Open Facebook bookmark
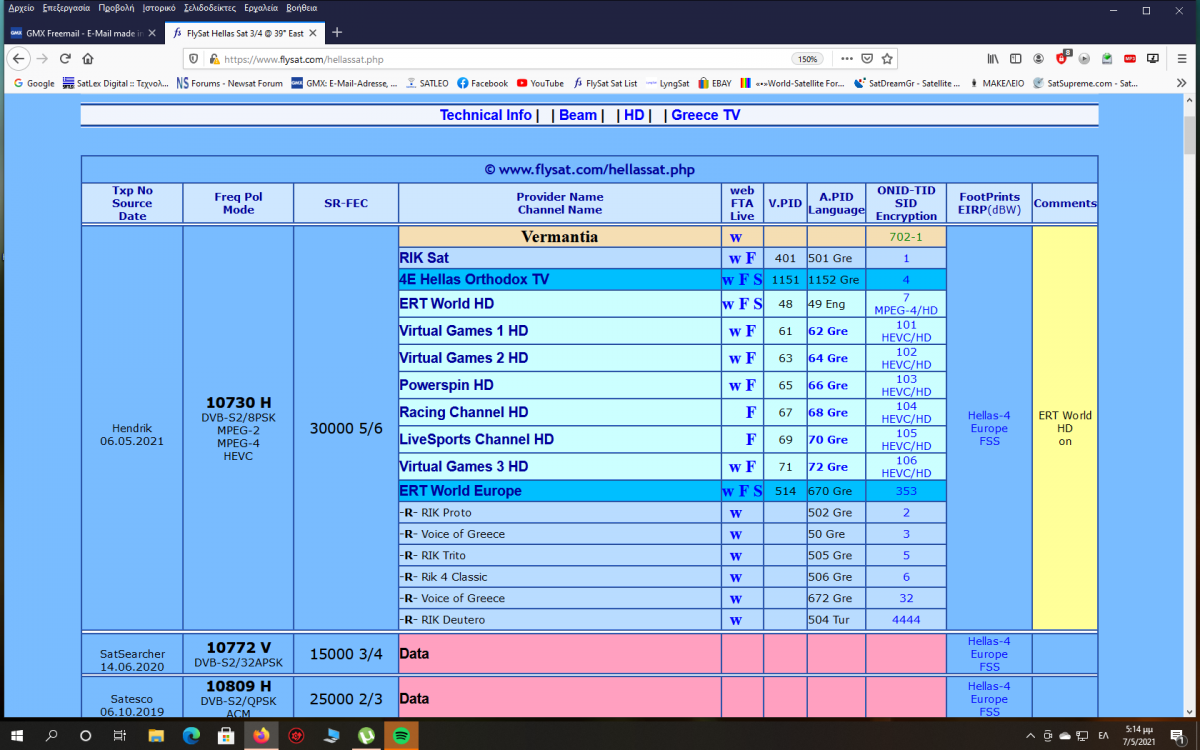The width and height of the screenshot is (1200, 750). pos(483,83)
